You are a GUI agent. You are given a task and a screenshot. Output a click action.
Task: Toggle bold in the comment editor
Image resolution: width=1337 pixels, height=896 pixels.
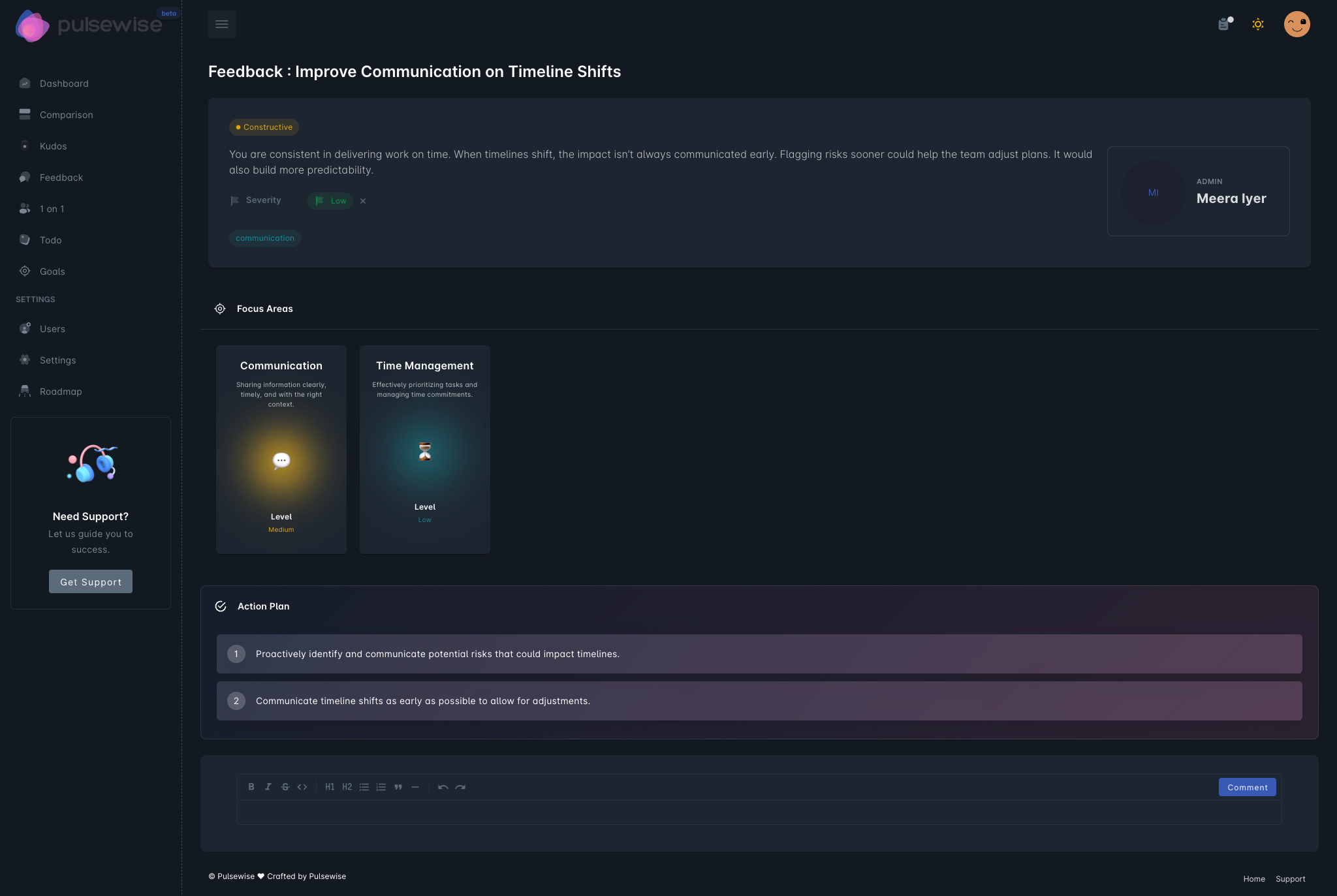[251, 787]
